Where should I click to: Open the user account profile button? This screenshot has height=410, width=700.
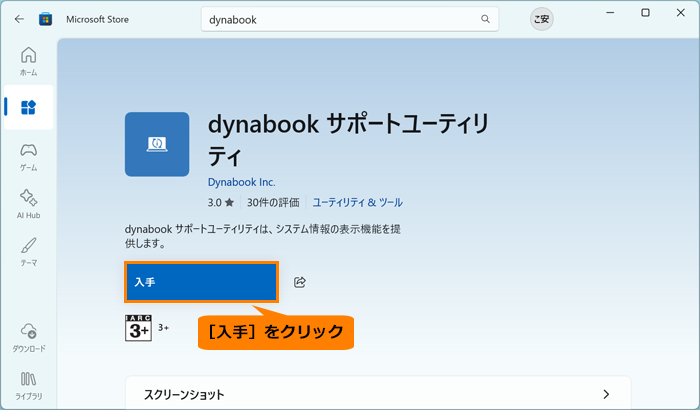[541, 19]
